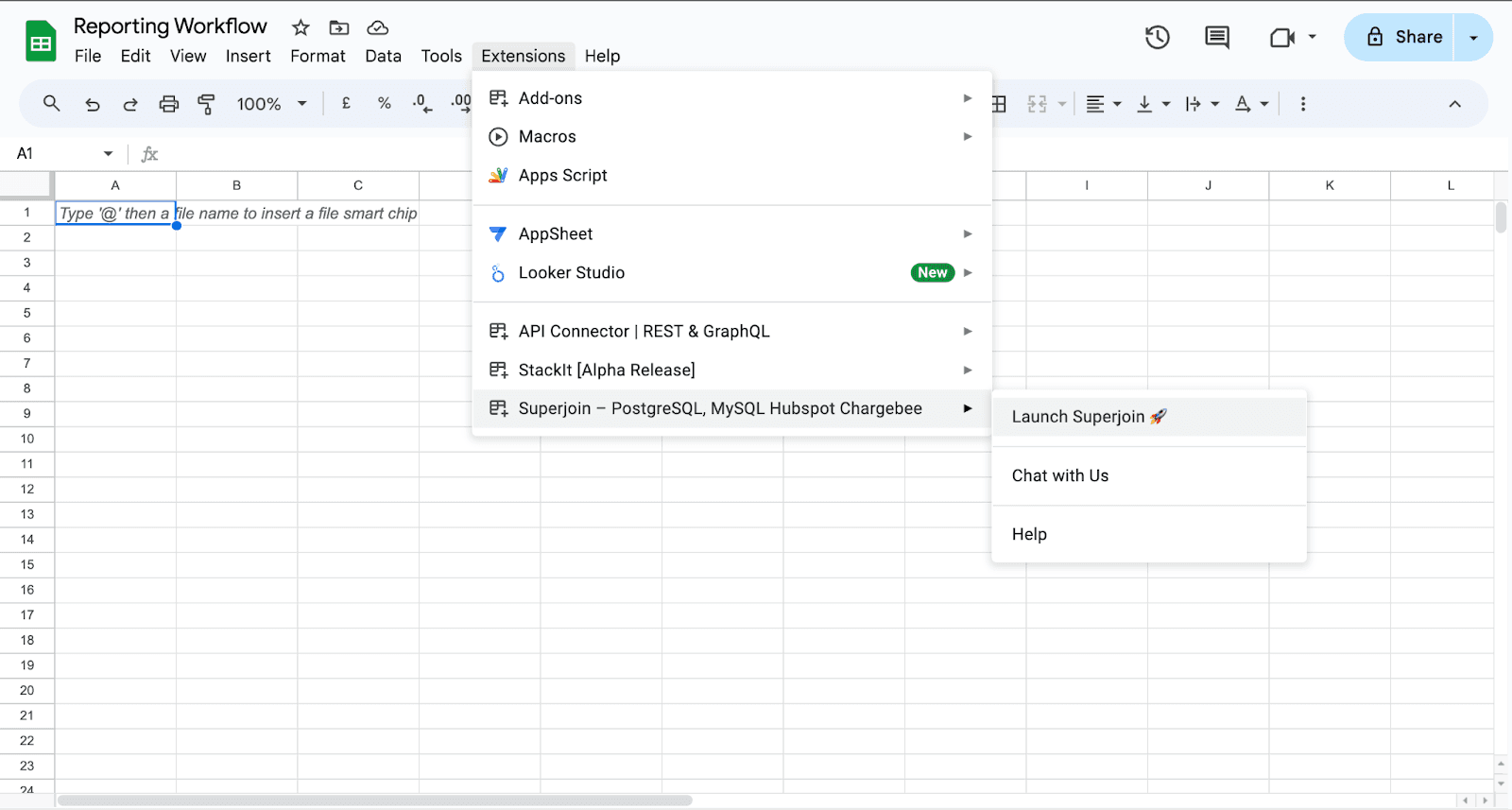This screenshot has width=1512, height=810.
Task: Select column K header
Action: pyautogui.click(x=1330, y=185)
